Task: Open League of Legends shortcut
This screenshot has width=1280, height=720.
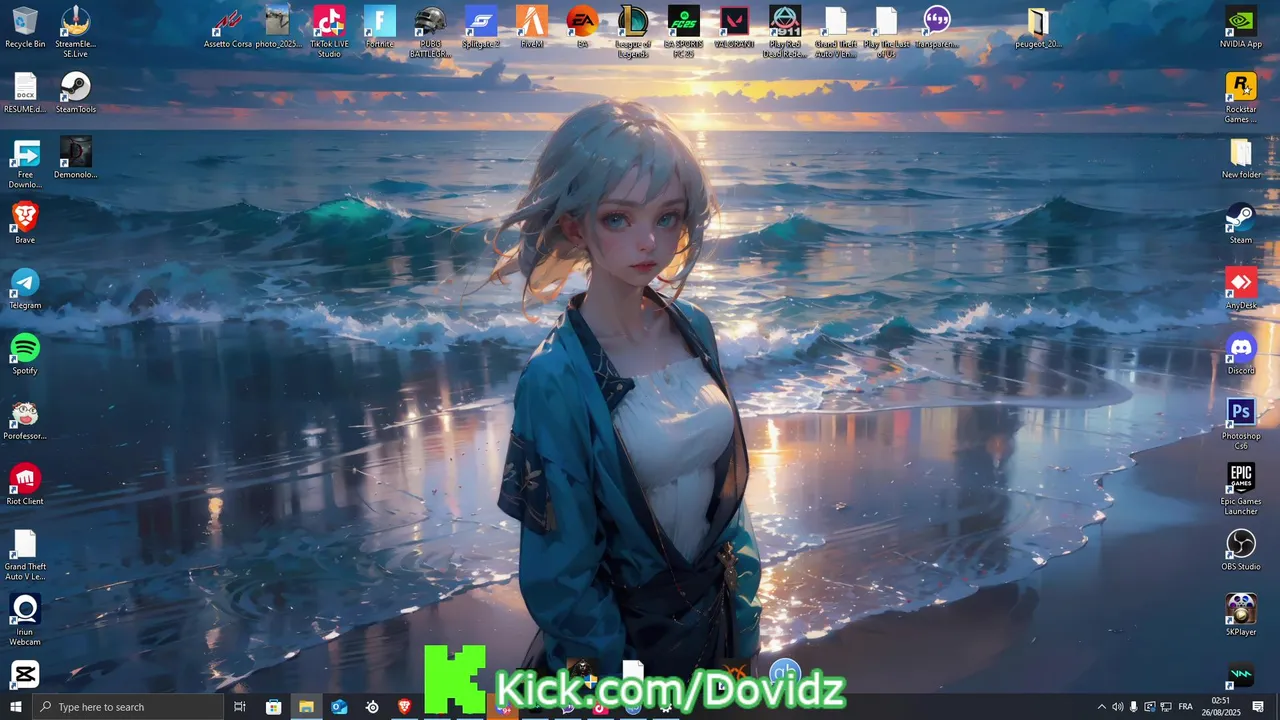Action: click(633, 31)
